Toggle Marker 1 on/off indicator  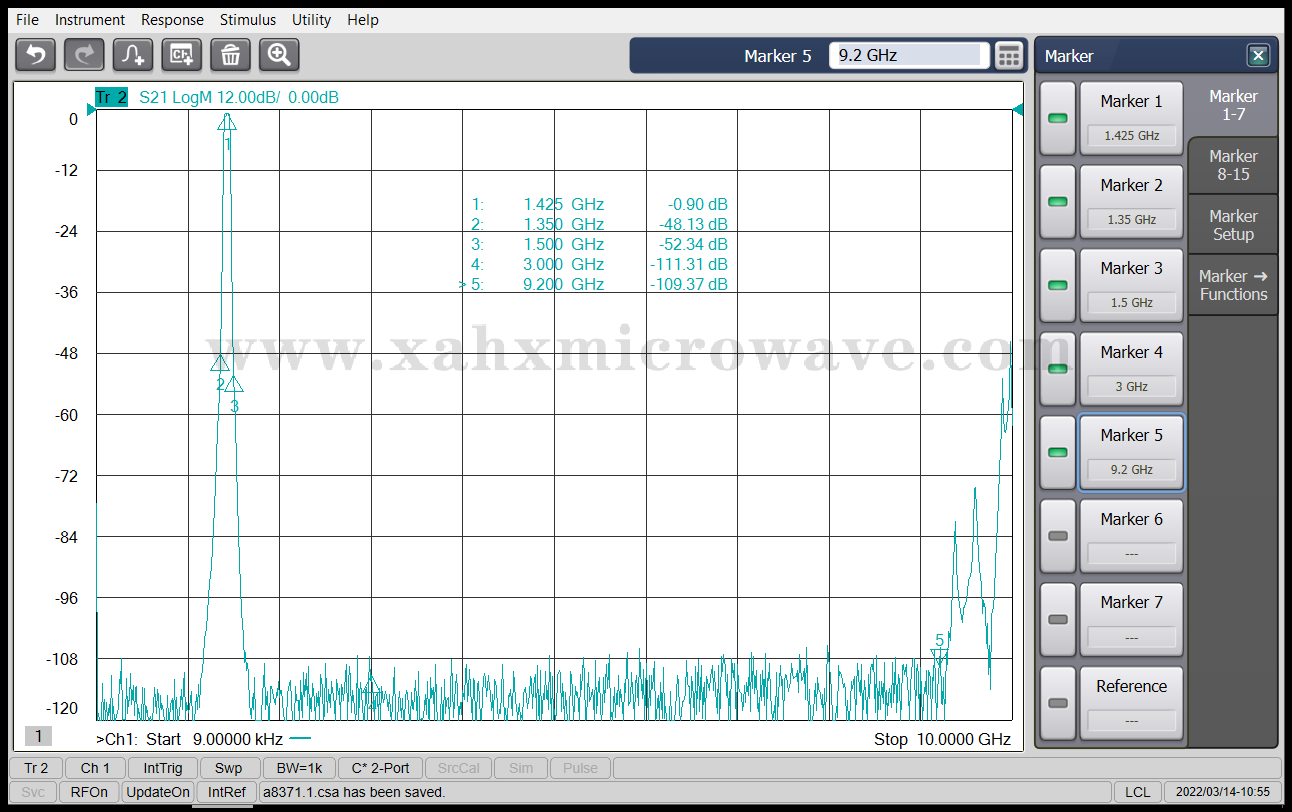coord(1057,118)
